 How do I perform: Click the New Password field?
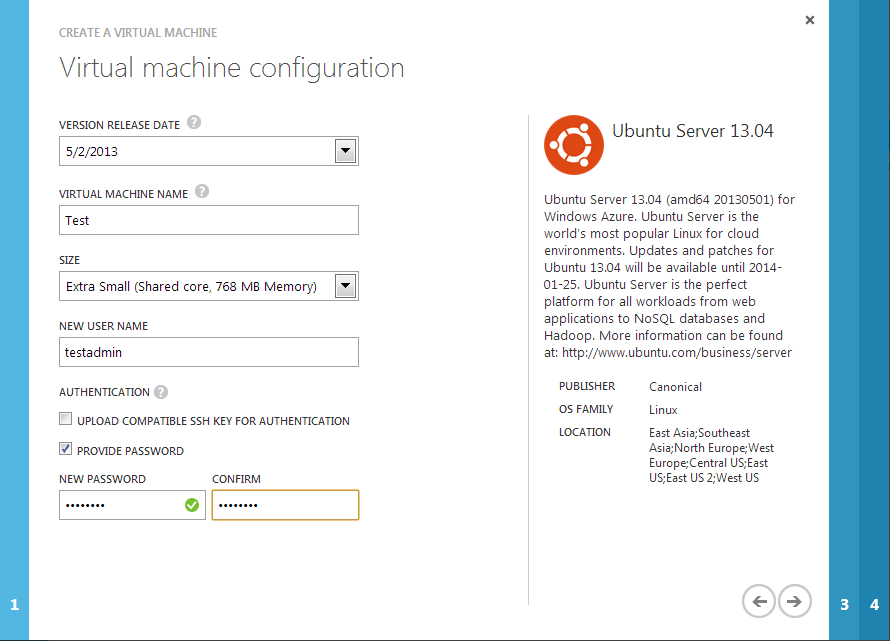click(x=120, y=505)
